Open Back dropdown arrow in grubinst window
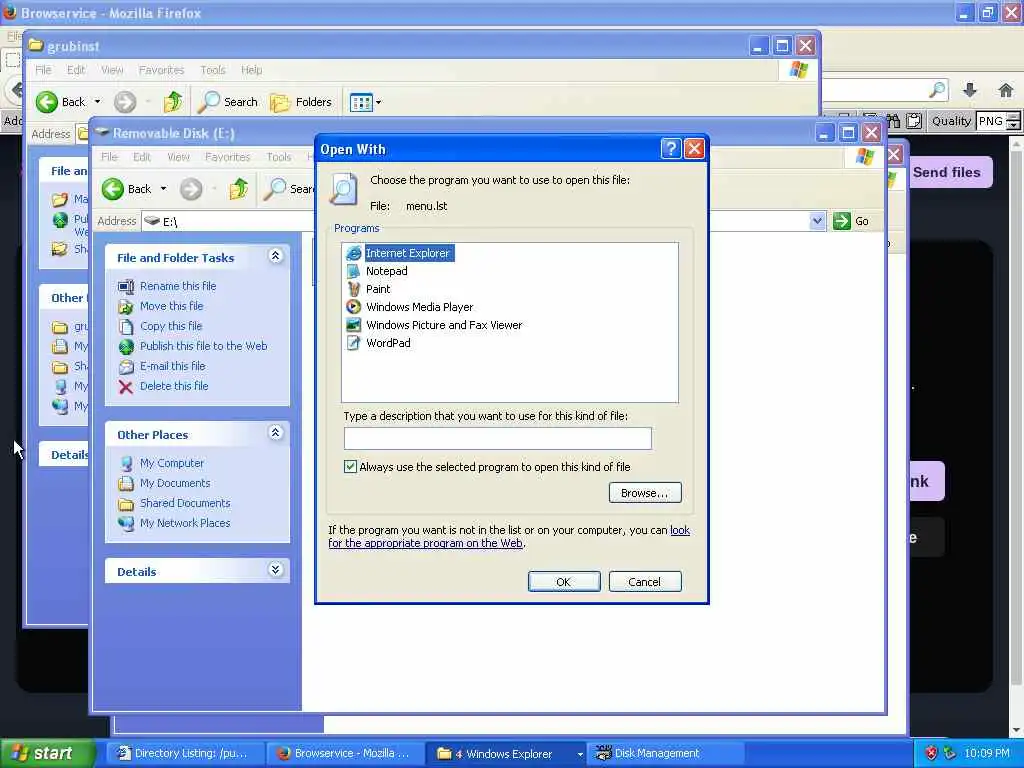The width and height of the screenshot is (1024, 768). coord(97,102)
